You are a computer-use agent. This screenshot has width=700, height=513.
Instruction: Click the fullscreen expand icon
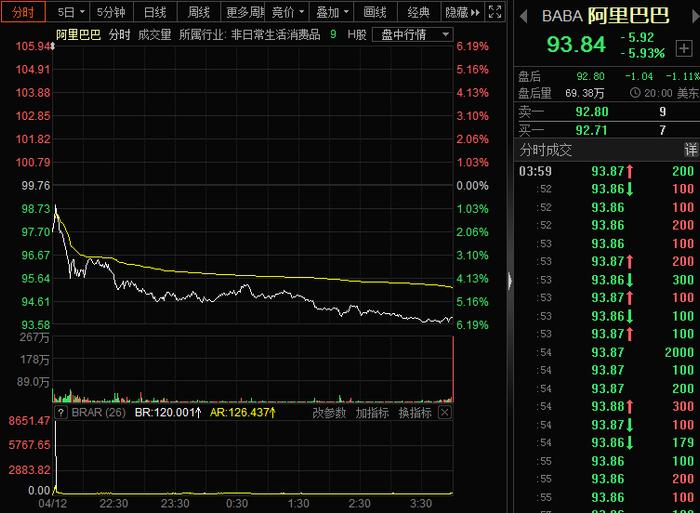coord(495,12)
